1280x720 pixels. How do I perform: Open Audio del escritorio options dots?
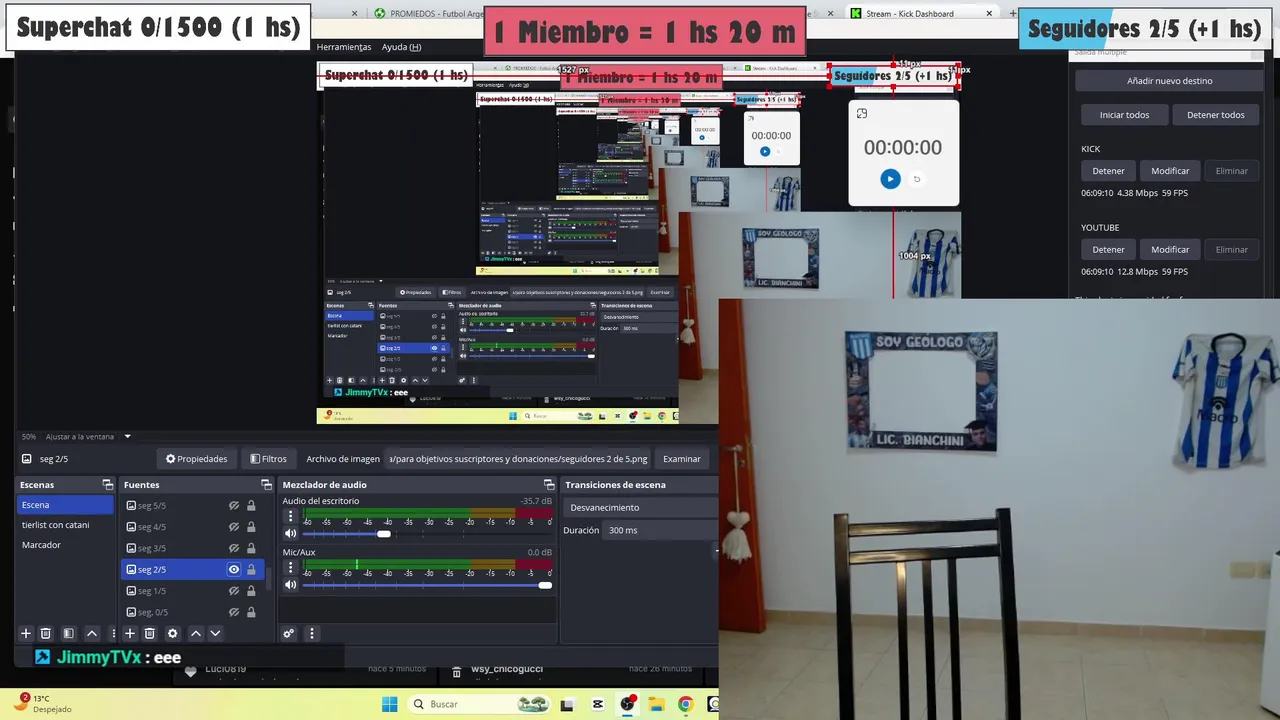(x=291, y=516)
